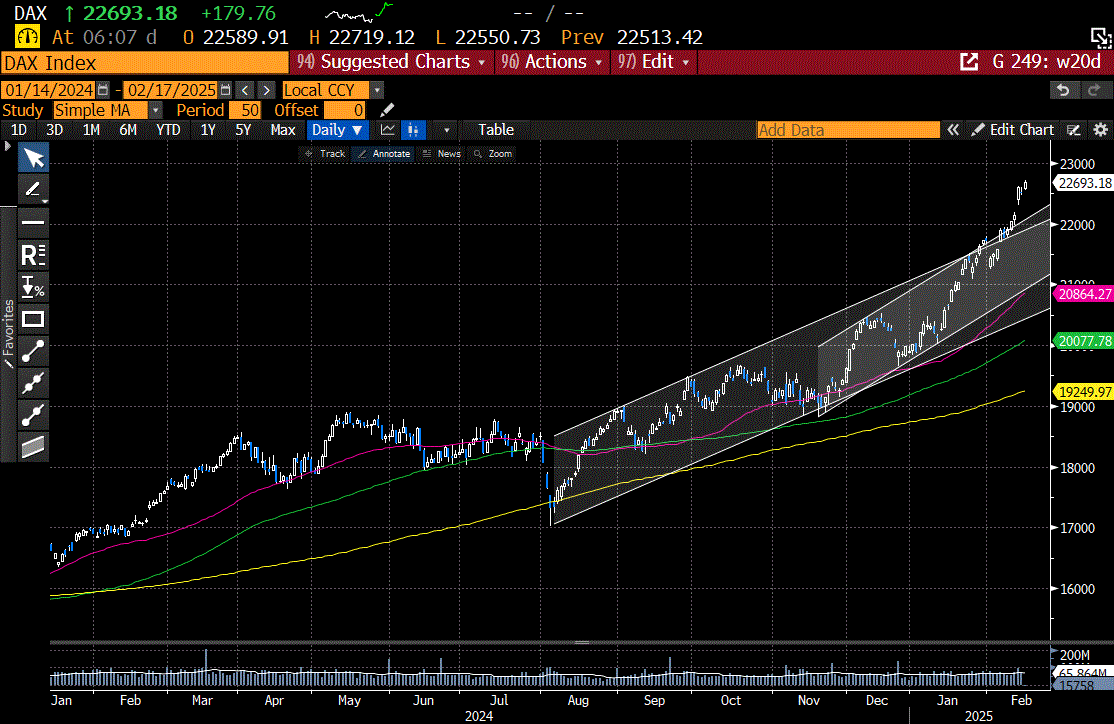Open chart settings gear icon
Viewport: 1114px width, 724px height.
point(1101,130)
